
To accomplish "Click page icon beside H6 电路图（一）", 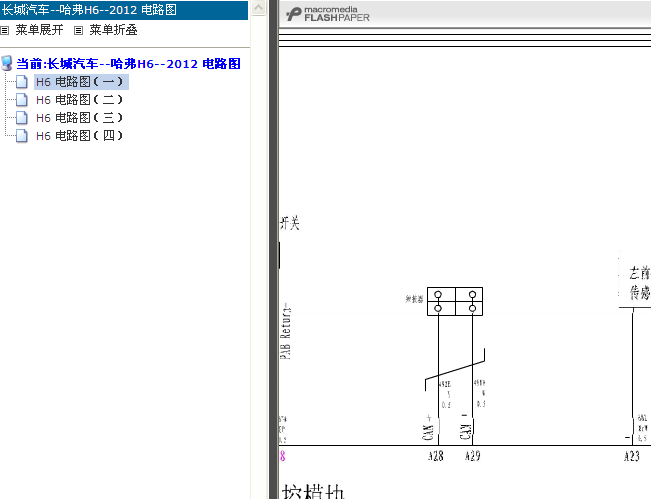I will pyautogui.click(x=22, y=82).
